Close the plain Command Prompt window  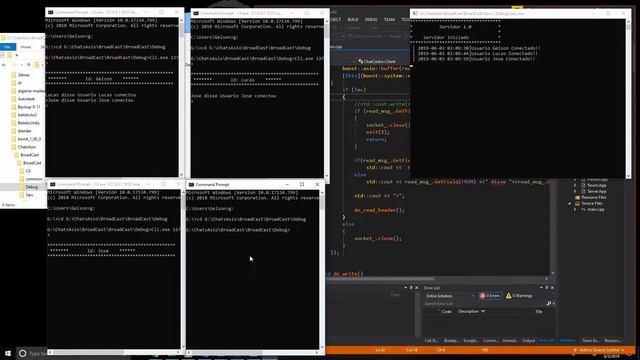point(317,184)
